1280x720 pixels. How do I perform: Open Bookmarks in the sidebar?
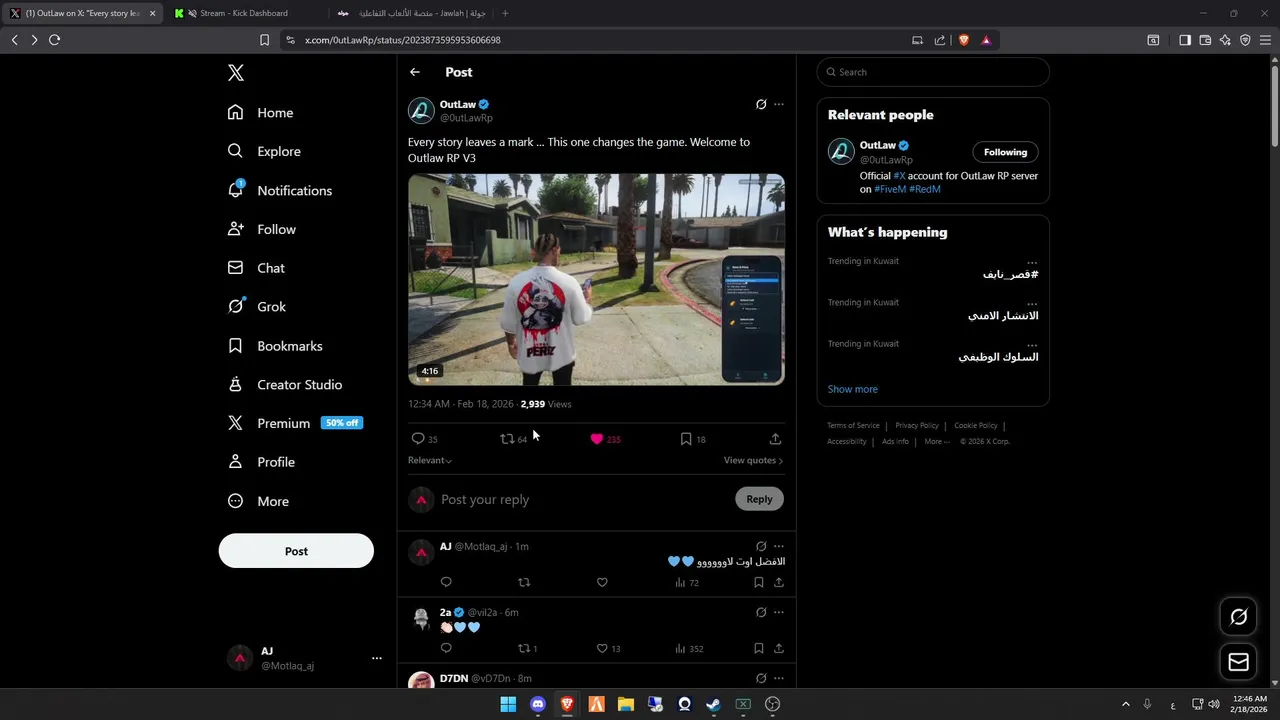[275, 346]
